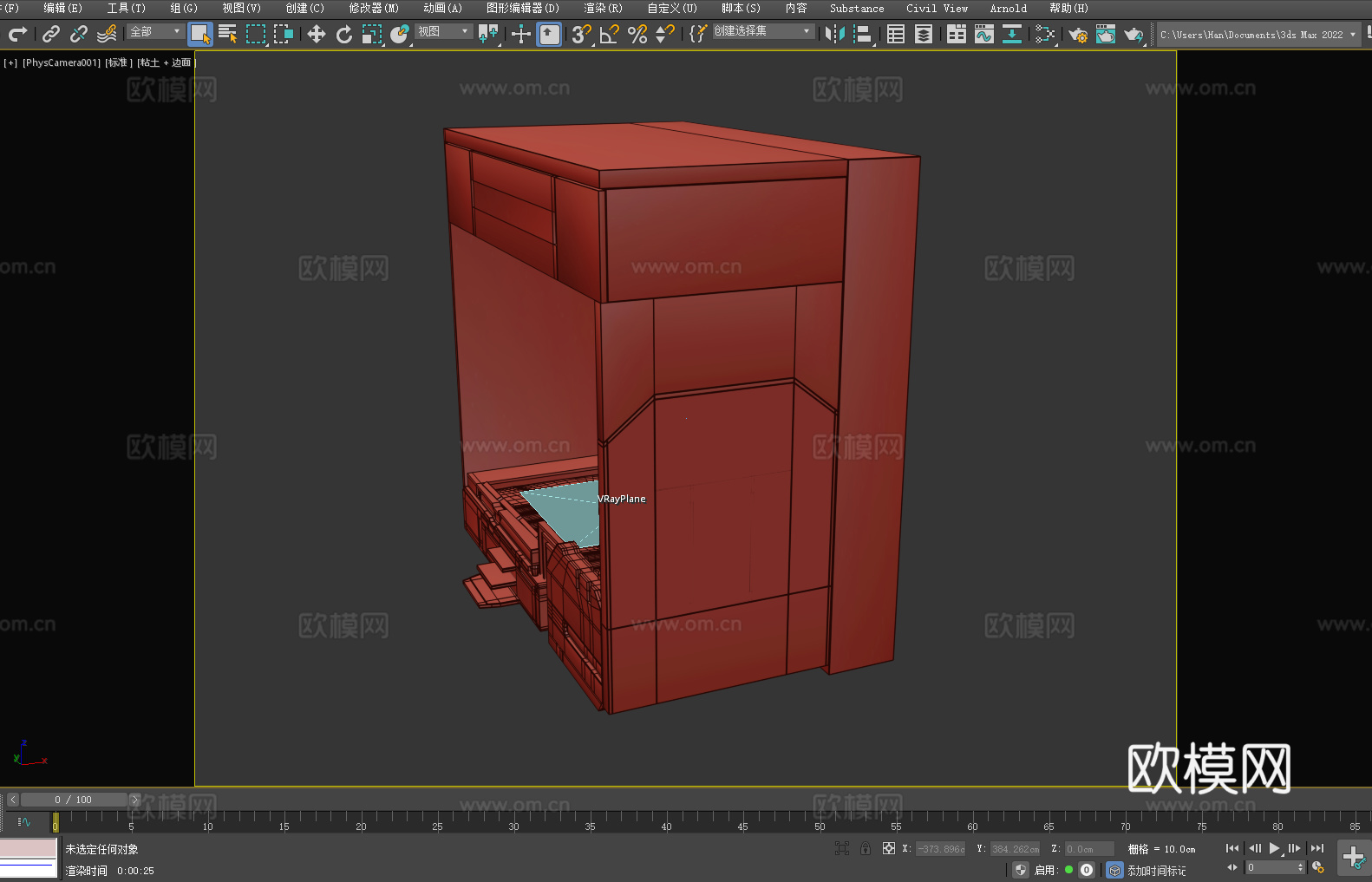Screen dimensions: 1372x882
Task: Click the [+] viewport general label
Action: [x=10, y=62]
